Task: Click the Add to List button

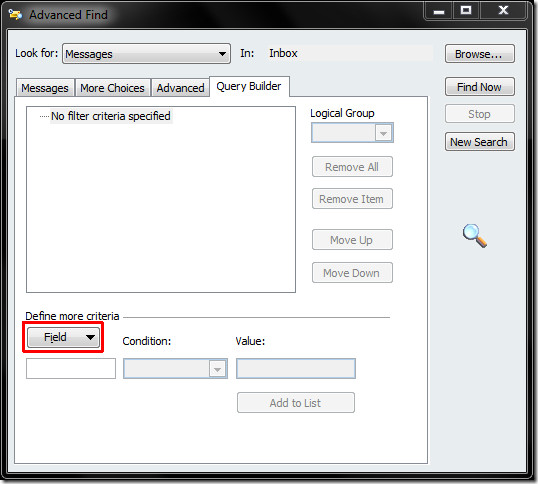Action: (x=296, y=403)
